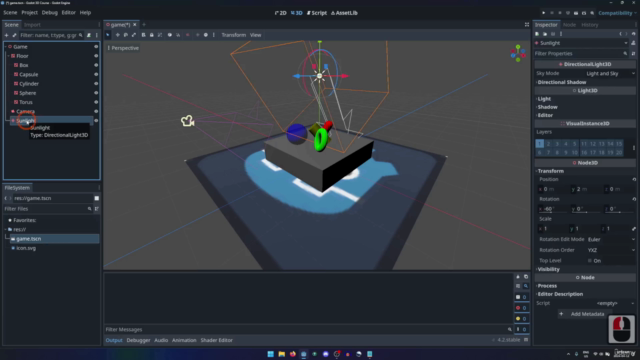The width and height of the screenshot is (640, 360).
Task: Go to previous object in Inspector history
Action: coord(620,34)
